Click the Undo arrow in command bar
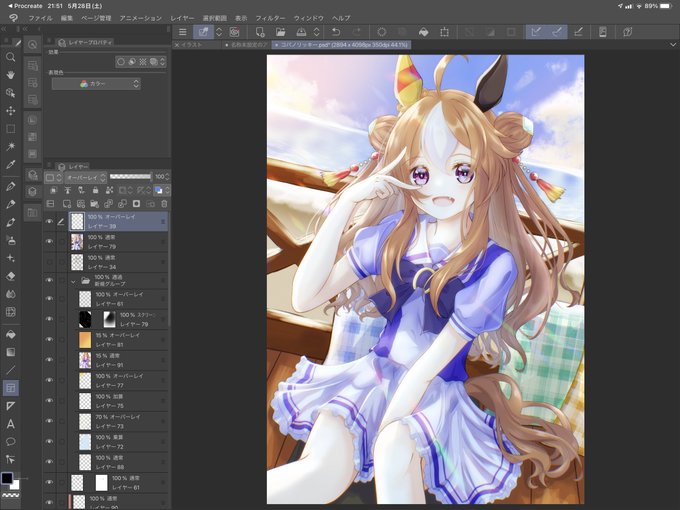 point(336,32)
